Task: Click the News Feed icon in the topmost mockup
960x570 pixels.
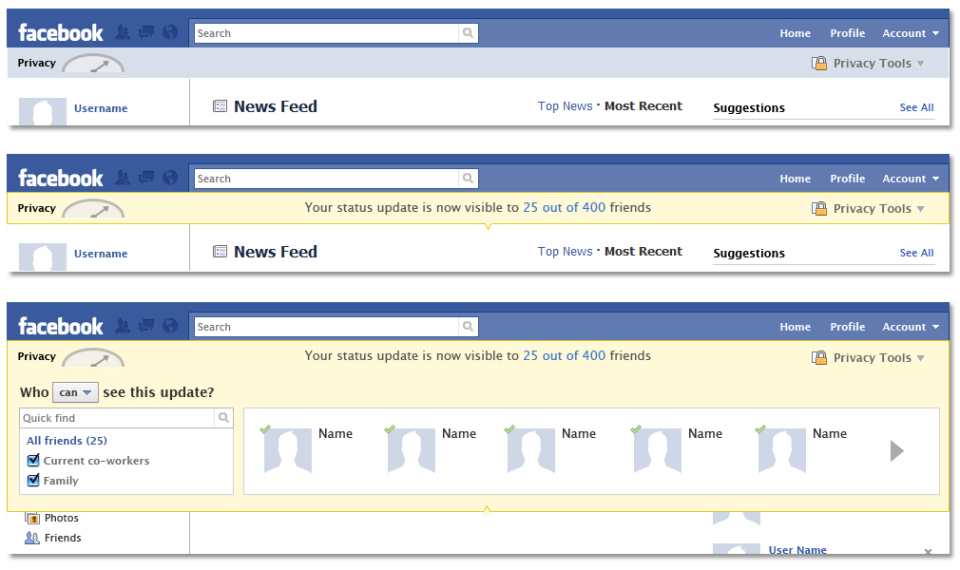Action: pyautogui.click(x=220, y=106)
